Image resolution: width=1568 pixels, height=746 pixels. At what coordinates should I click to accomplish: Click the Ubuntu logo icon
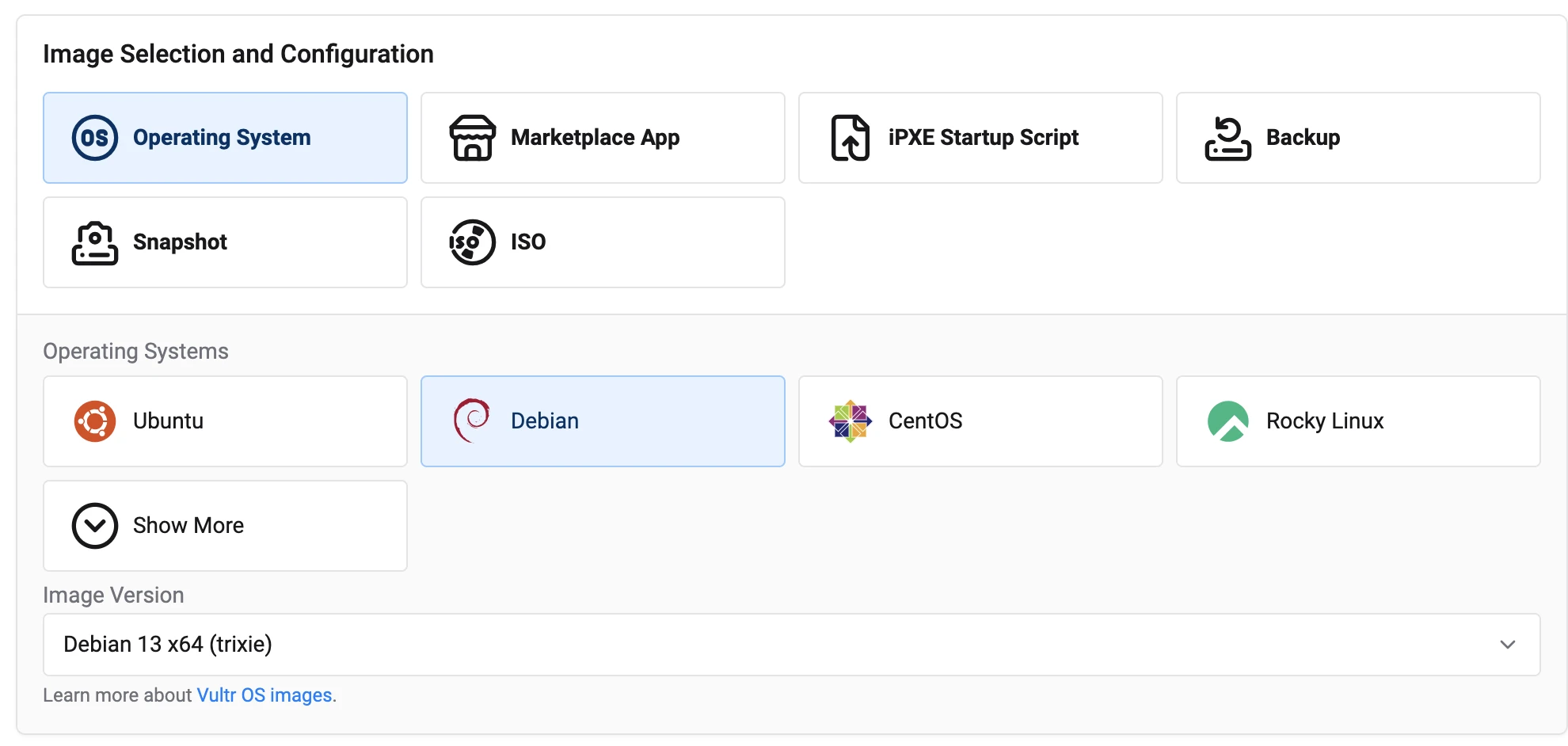[95, 421]
